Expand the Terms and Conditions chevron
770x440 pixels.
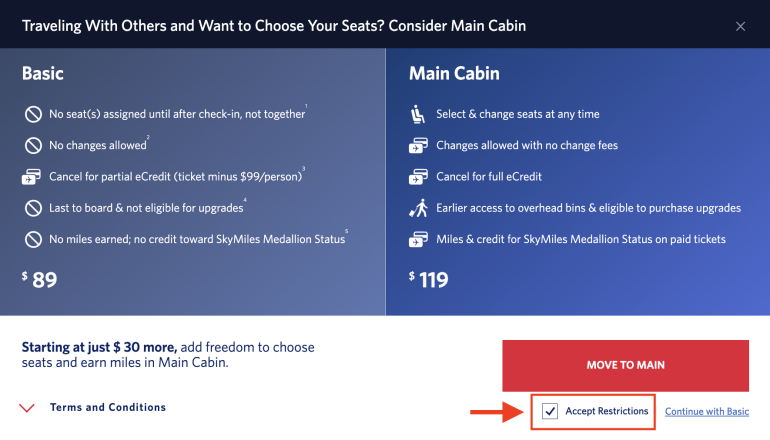pyautogui.click(x=29, y=408)
